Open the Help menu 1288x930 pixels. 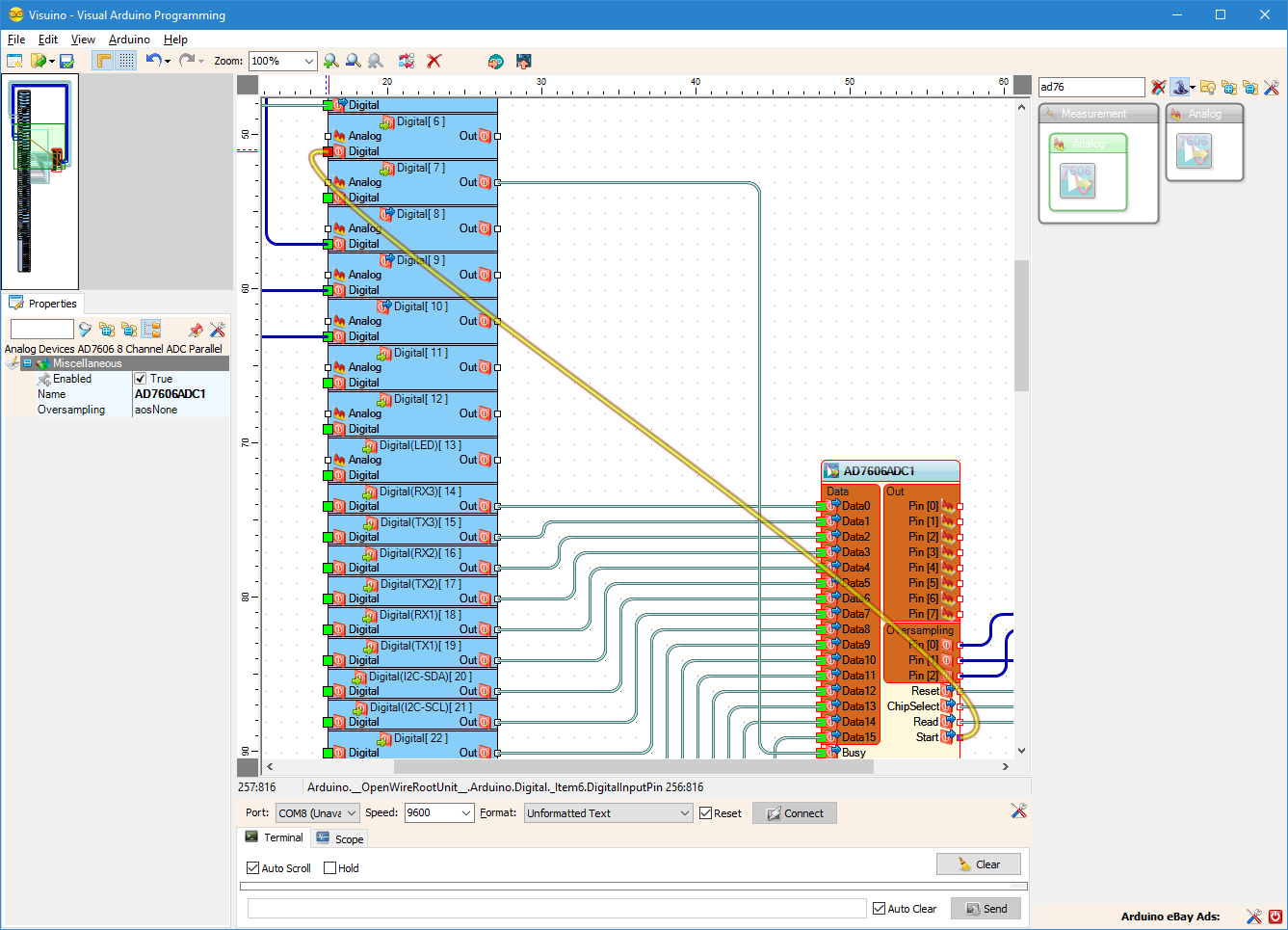click(x=175, y=40)
